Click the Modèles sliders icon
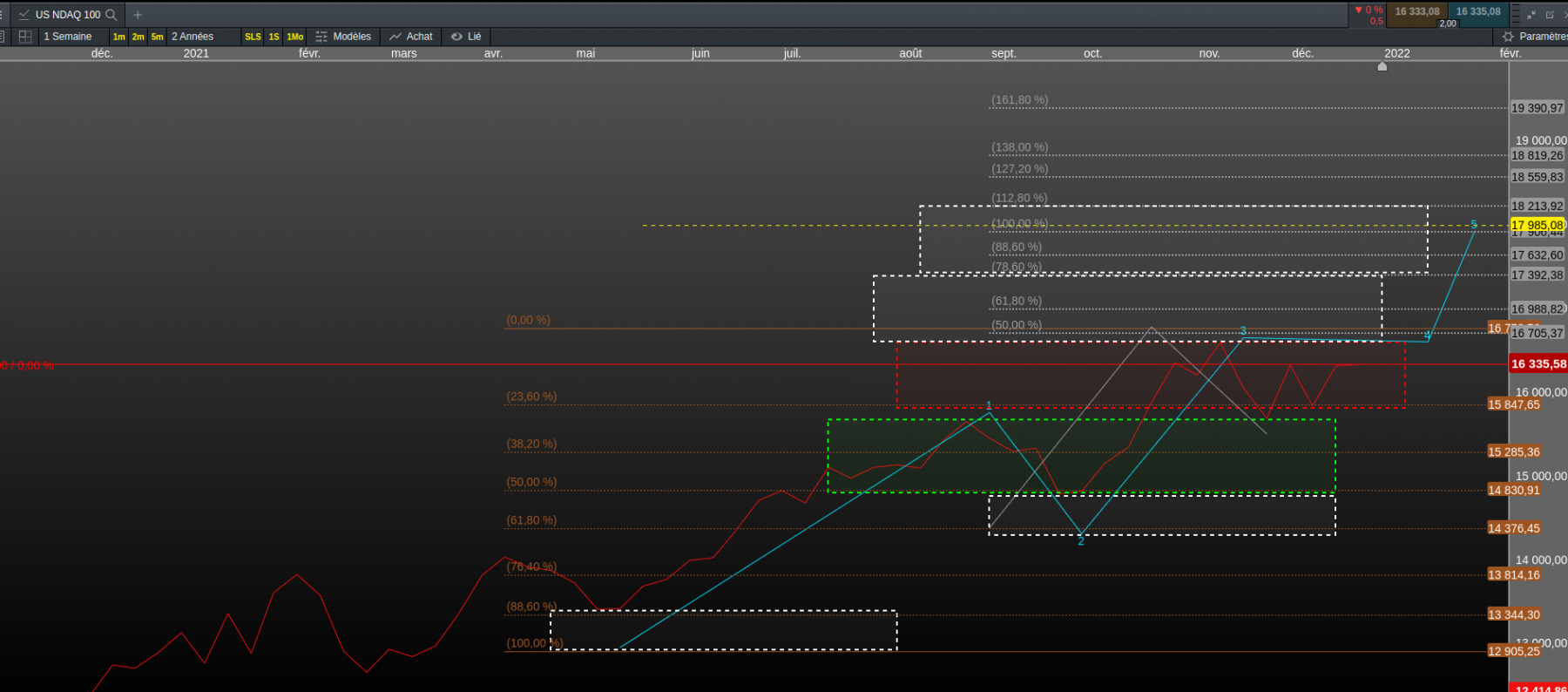 (x=321, y=37)
